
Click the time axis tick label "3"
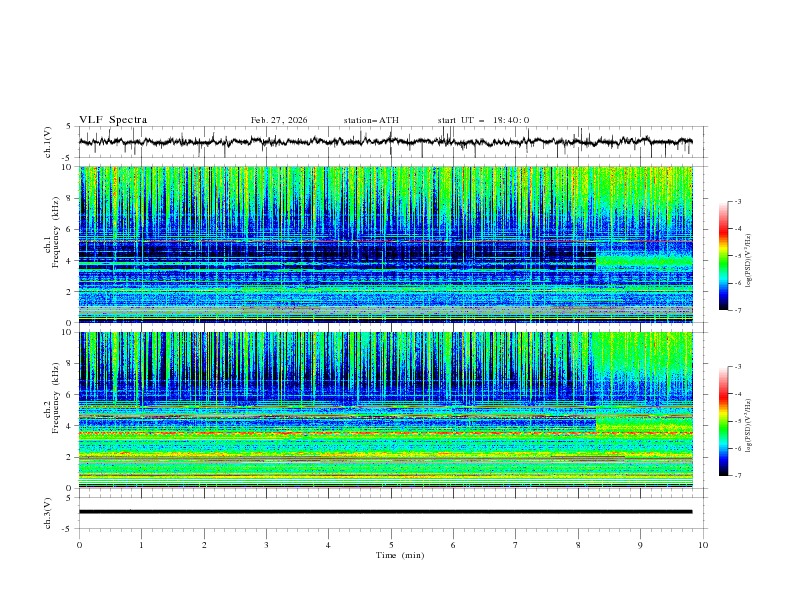click(x=266, y=545)
